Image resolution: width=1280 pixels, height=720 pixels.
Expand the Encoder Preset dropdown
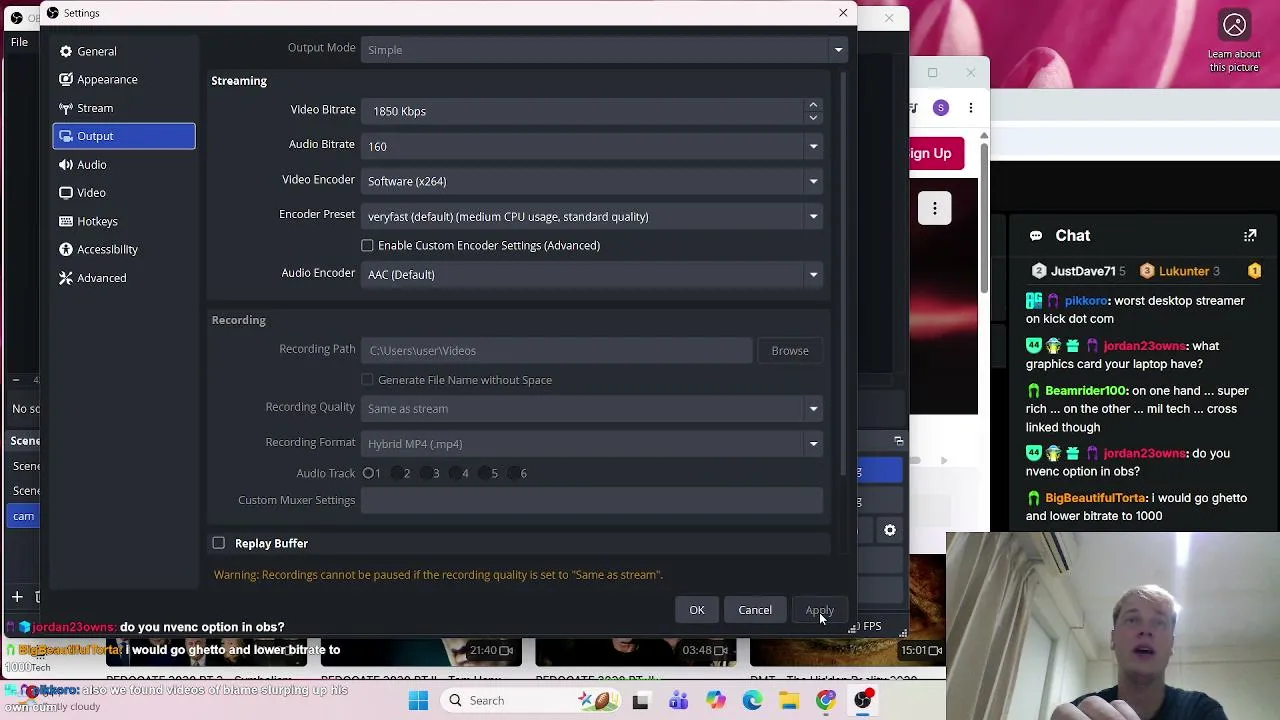592,216
